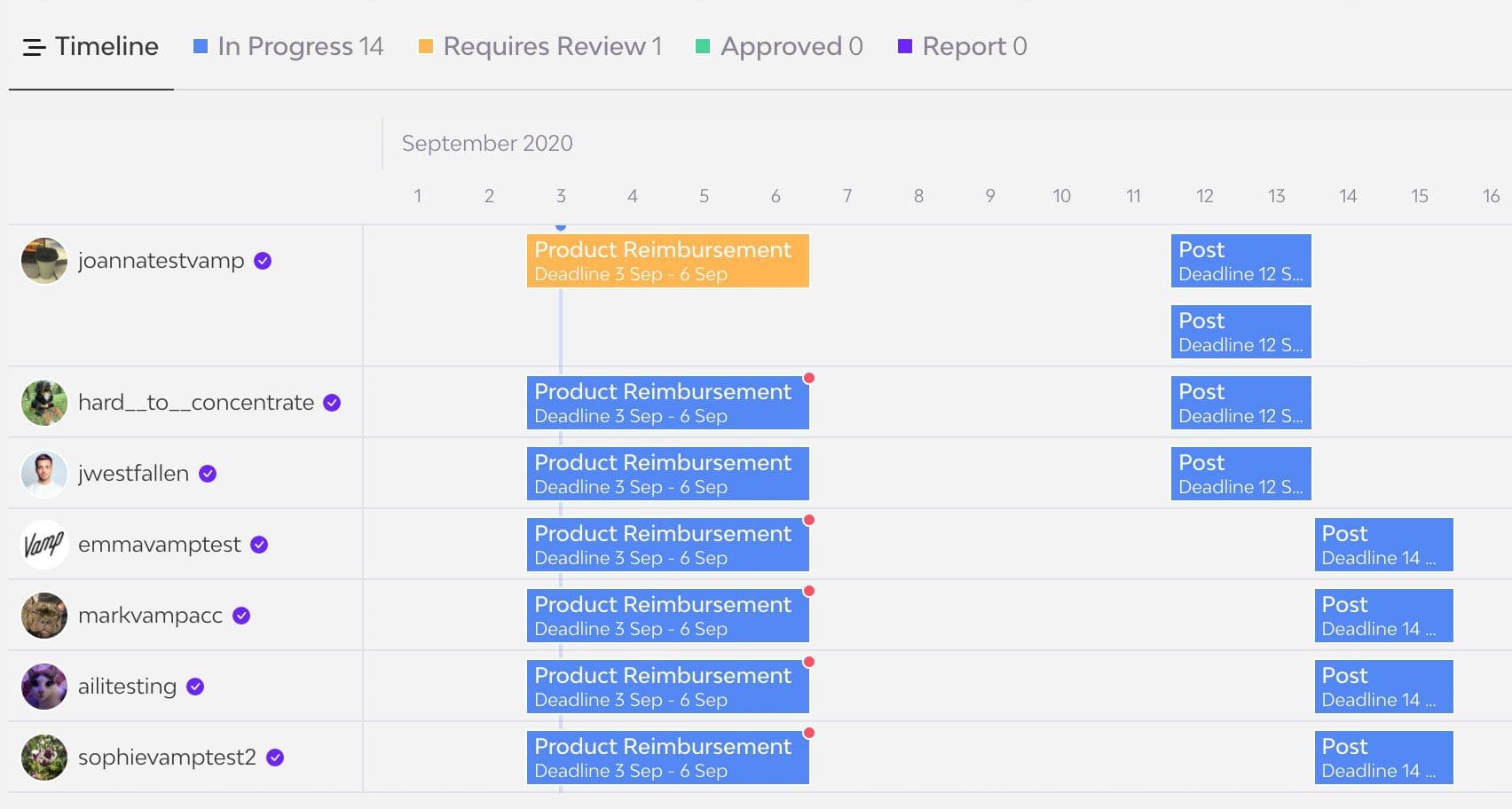The height and width of the screenshot is (809, 1512).
Task: Click the blue marker above September 3
Action: [560, 227]
